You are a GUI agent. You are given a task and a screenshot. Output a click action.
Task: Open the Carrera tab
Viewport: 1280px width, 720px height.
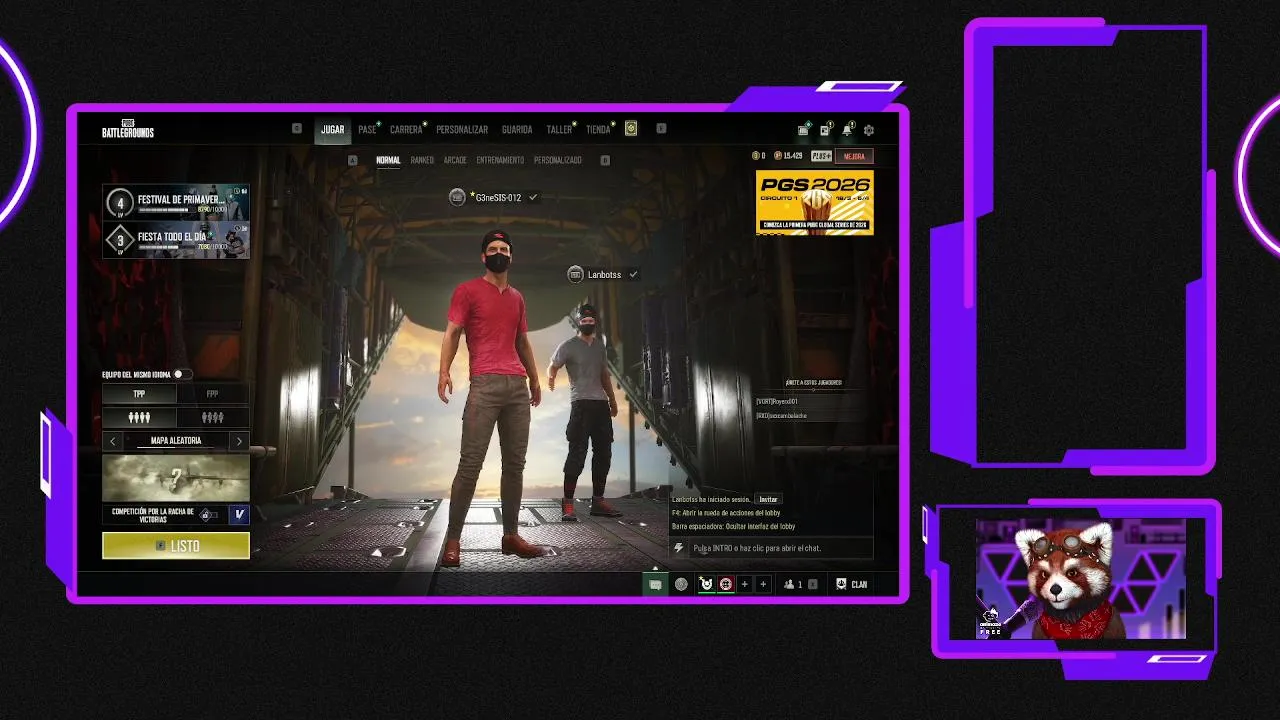406,130
